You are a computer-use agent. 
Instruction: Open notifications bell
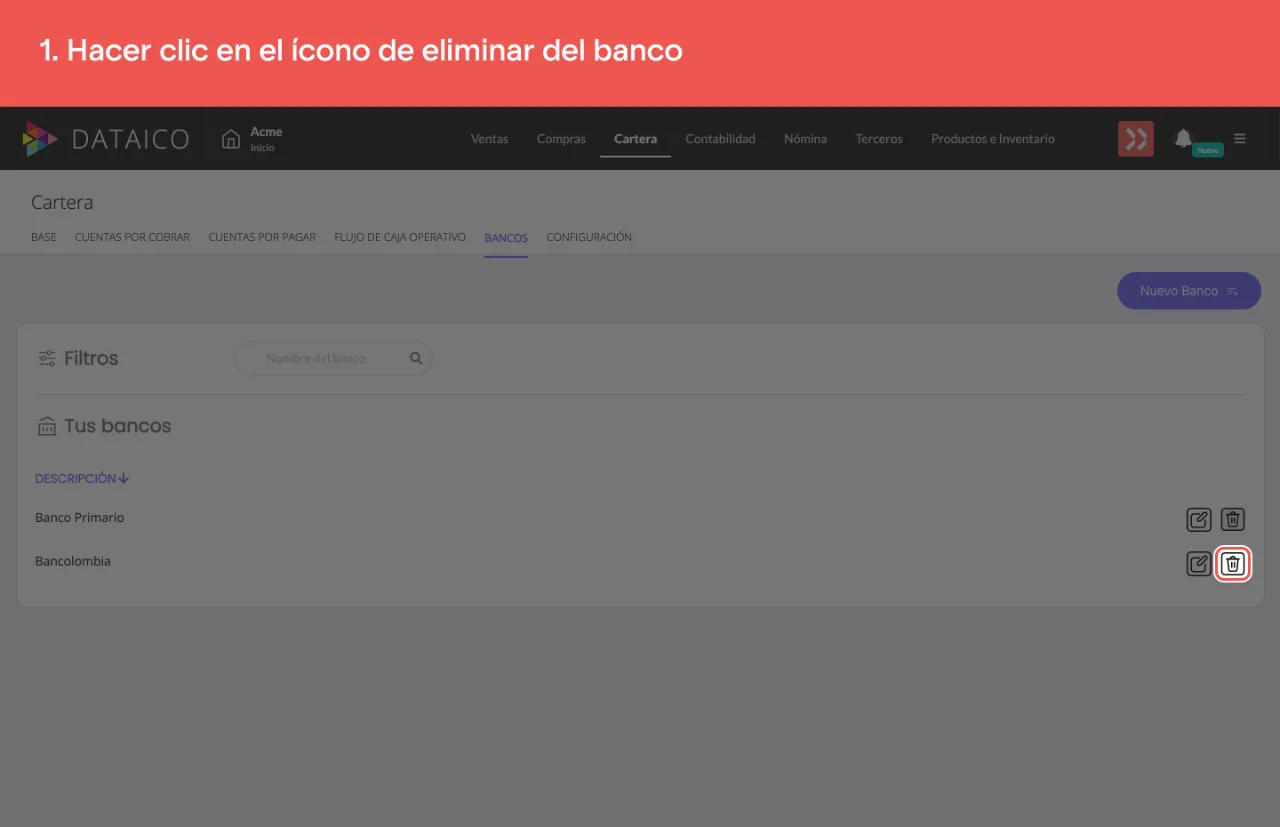click(x=1183, y=138)
